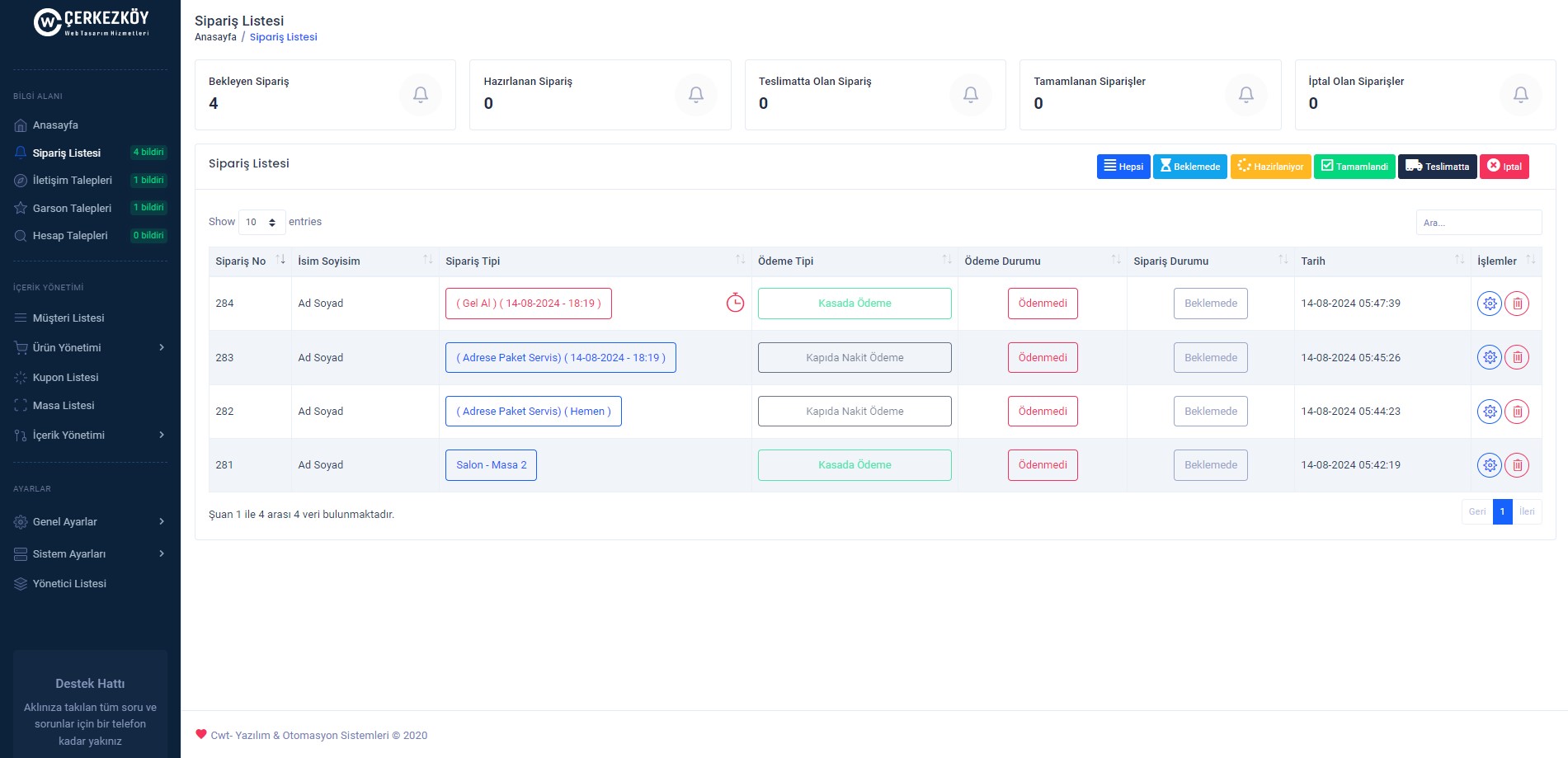This screenshot has width=1568, height=758.
Task: Click the Ara search input field
Action: (x=1478, y=223)
